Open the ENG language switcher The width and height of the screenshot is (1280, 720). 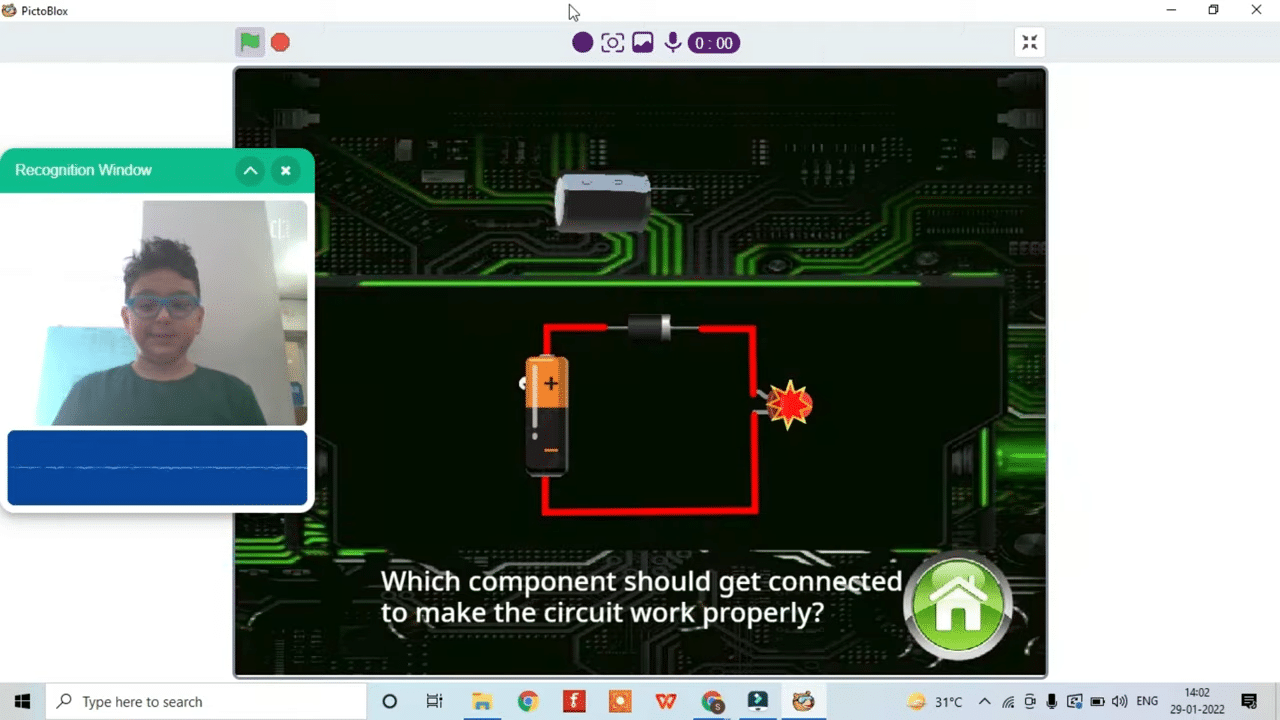[x=1146, y=701]
